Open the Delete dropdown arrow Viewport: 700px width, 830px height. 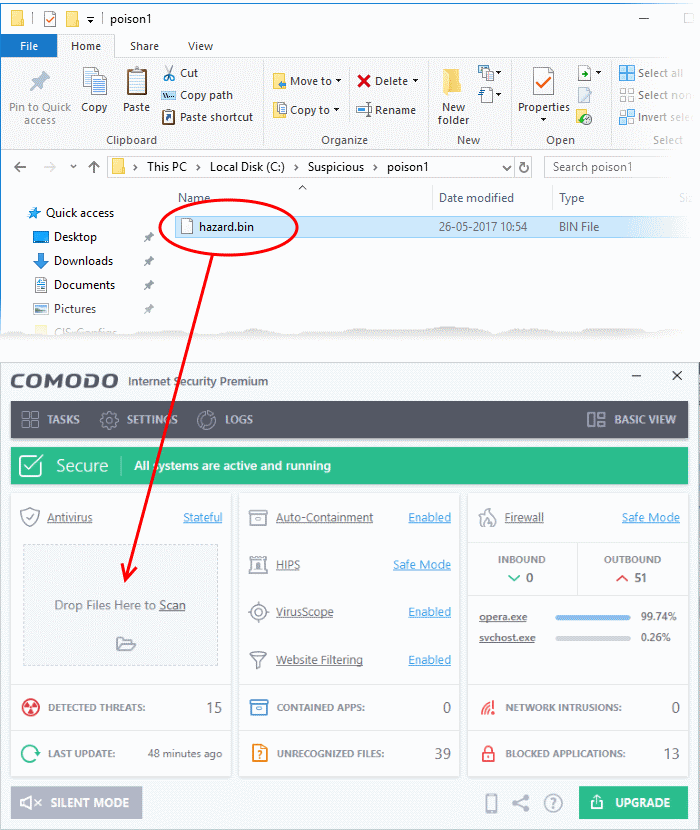[x=416, y=81]
